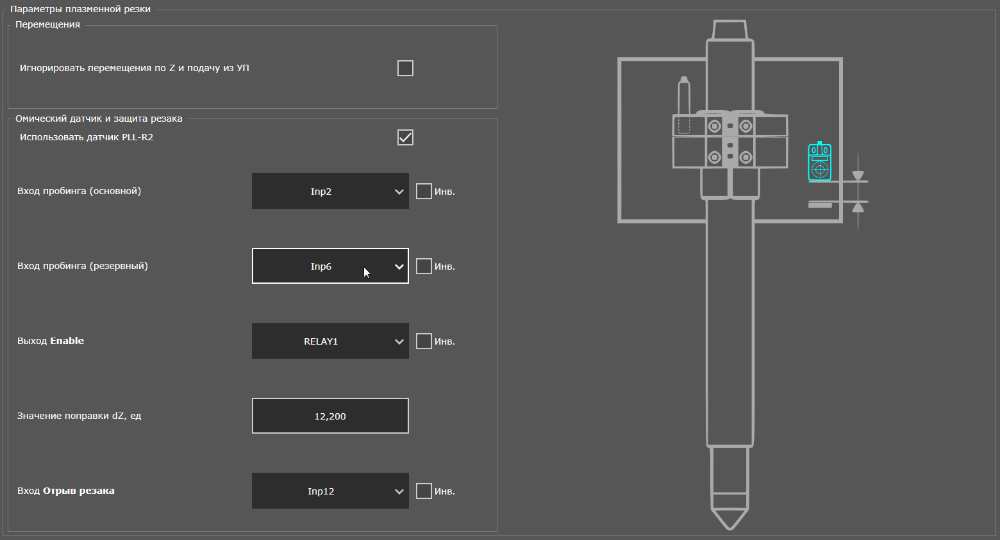Click the plasma torch diagram image
The image size is (1000, 540).
(x=743, y=275)
